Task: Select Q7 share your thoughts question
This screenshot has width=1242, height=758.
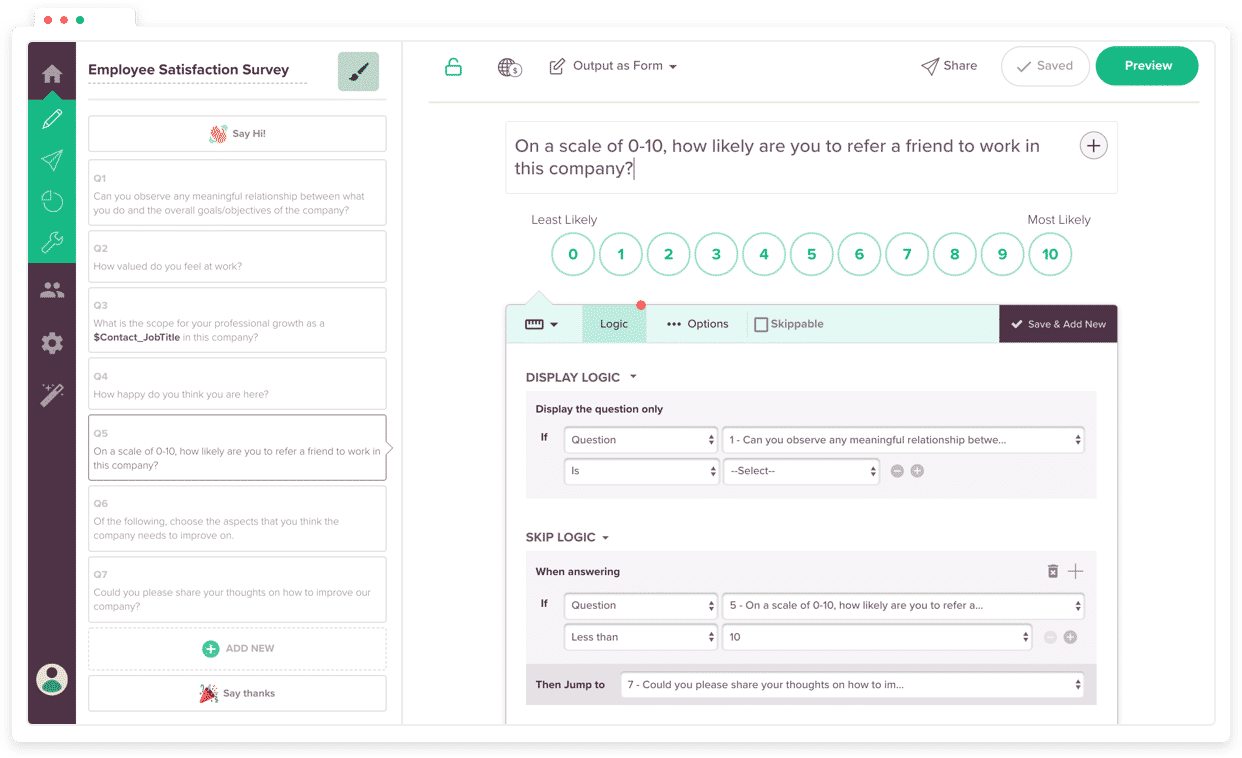Action: (x=237, y=589)
